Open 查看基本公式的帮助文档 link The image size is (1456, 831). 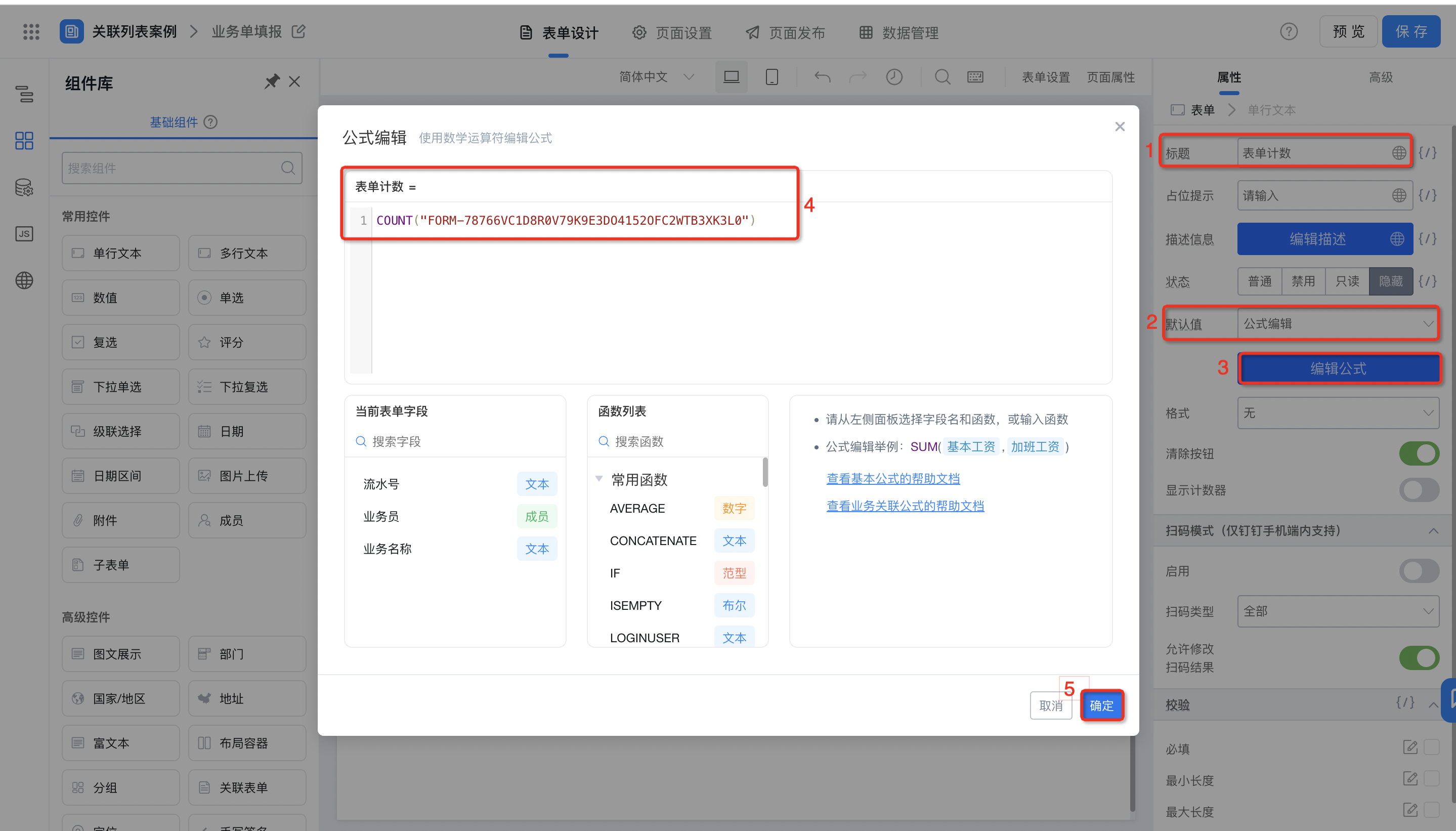(893, 478)
